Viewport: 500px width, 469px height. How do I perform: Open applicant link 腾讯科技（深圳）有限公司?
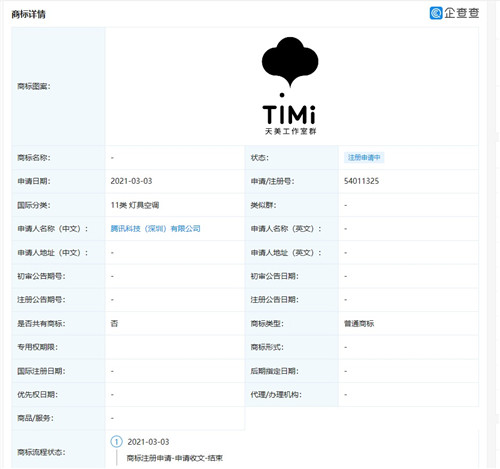point(155,229)
